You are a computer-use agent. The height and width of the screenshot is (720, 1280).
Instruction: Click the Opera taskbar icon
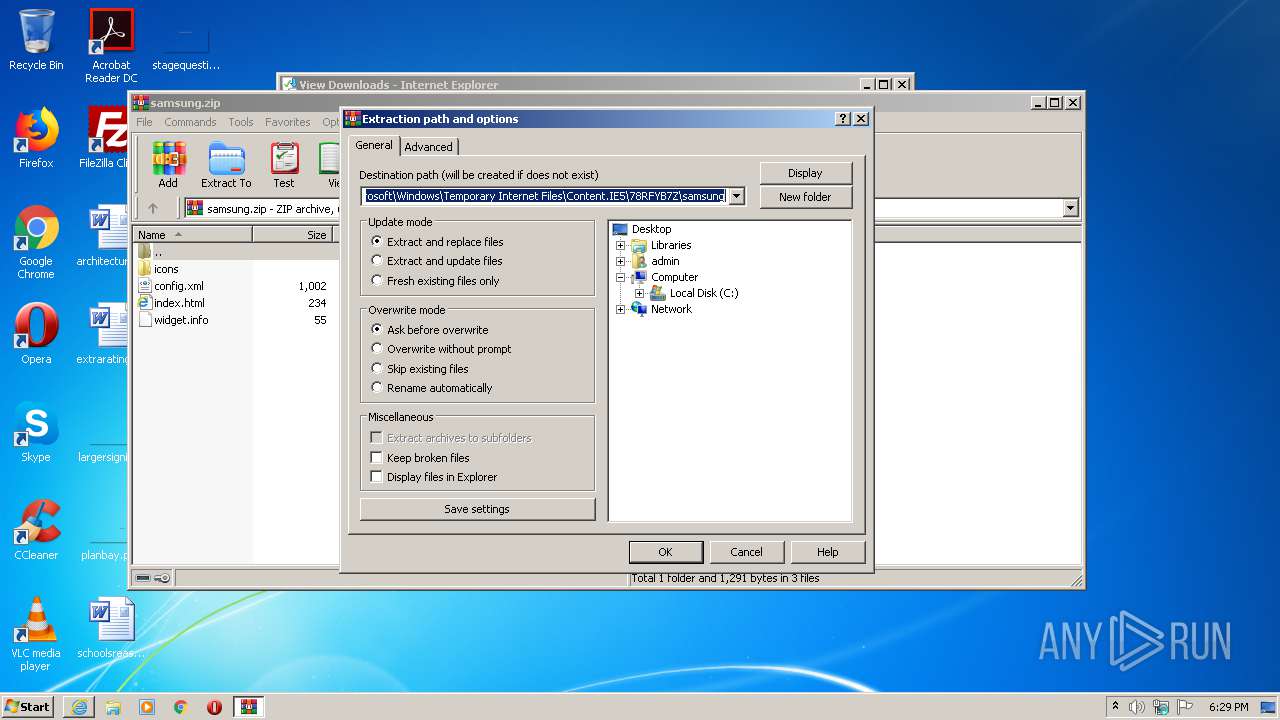click(x=214, y=707)
